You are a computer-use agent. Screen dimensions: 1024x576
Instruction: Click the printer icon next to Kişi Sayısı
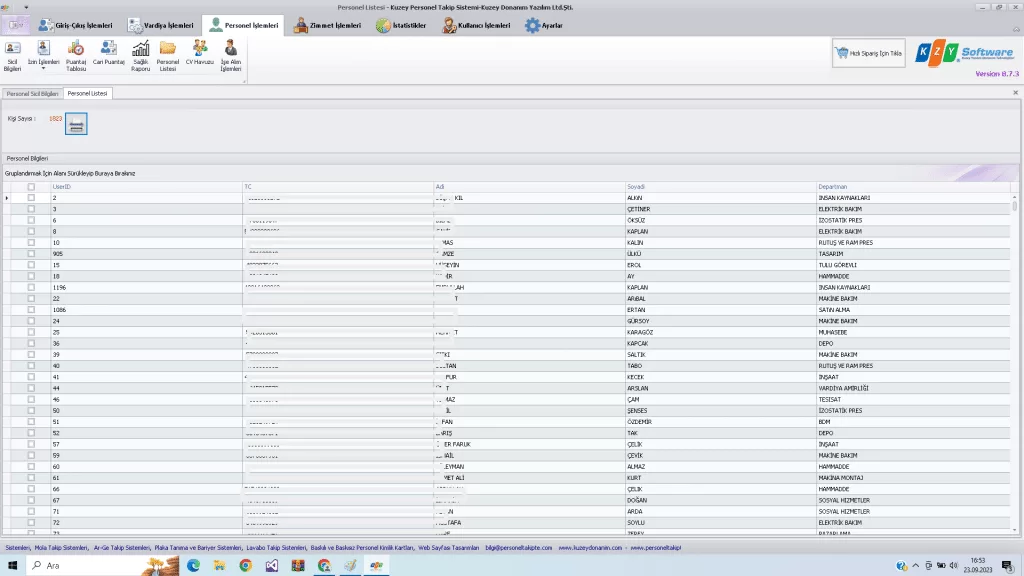[77, 123]
